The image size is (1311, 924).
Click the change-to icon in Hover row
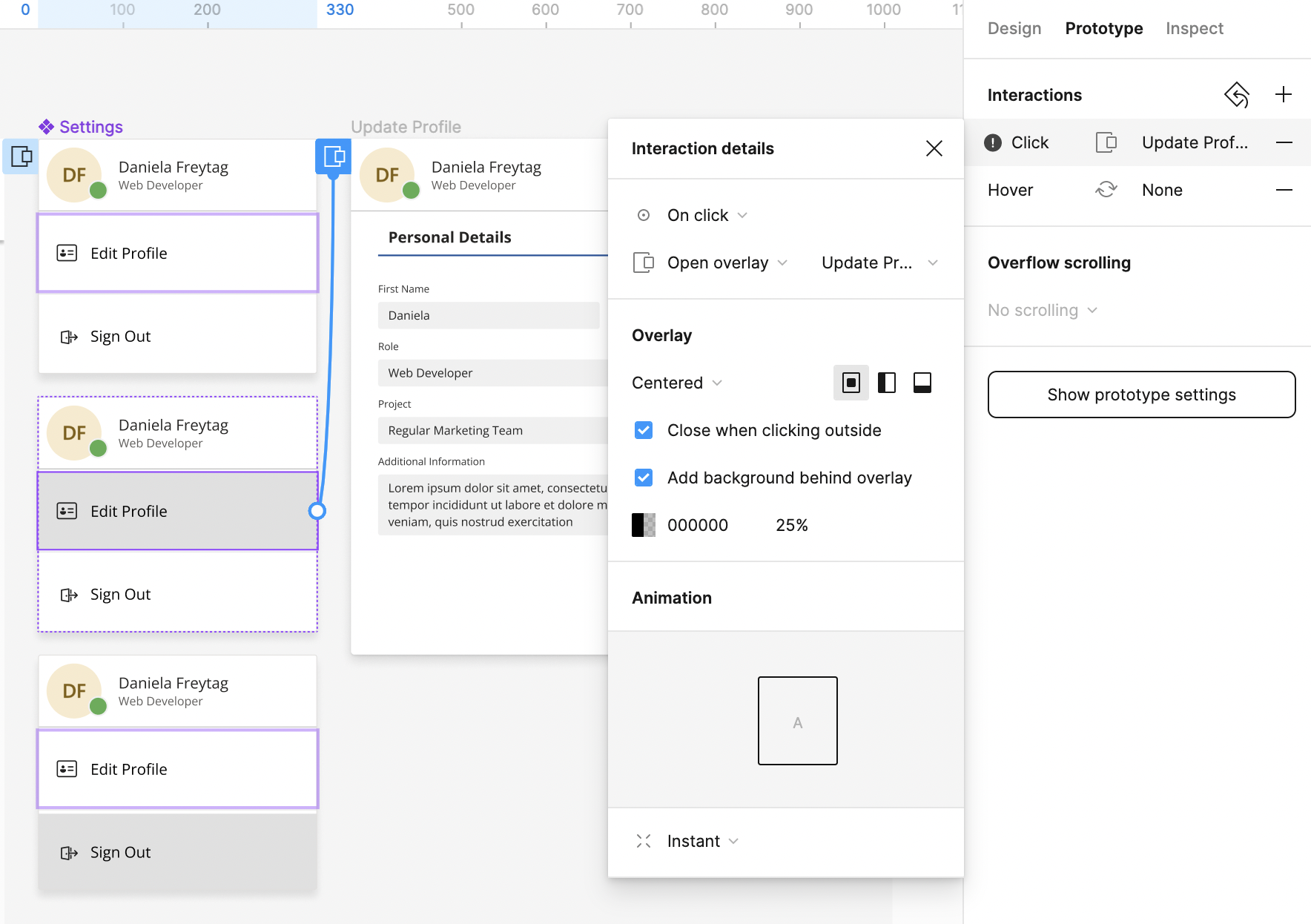pyautogui.click(x=1106, y=190)
